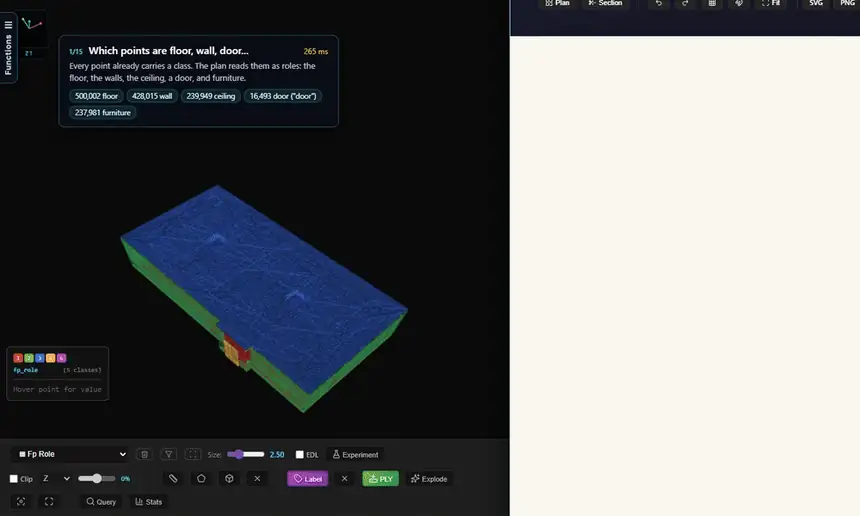Click the dashed selection box icon near Size
The width and height of the screenshot is (860, 516).
(x=193, y=454)
